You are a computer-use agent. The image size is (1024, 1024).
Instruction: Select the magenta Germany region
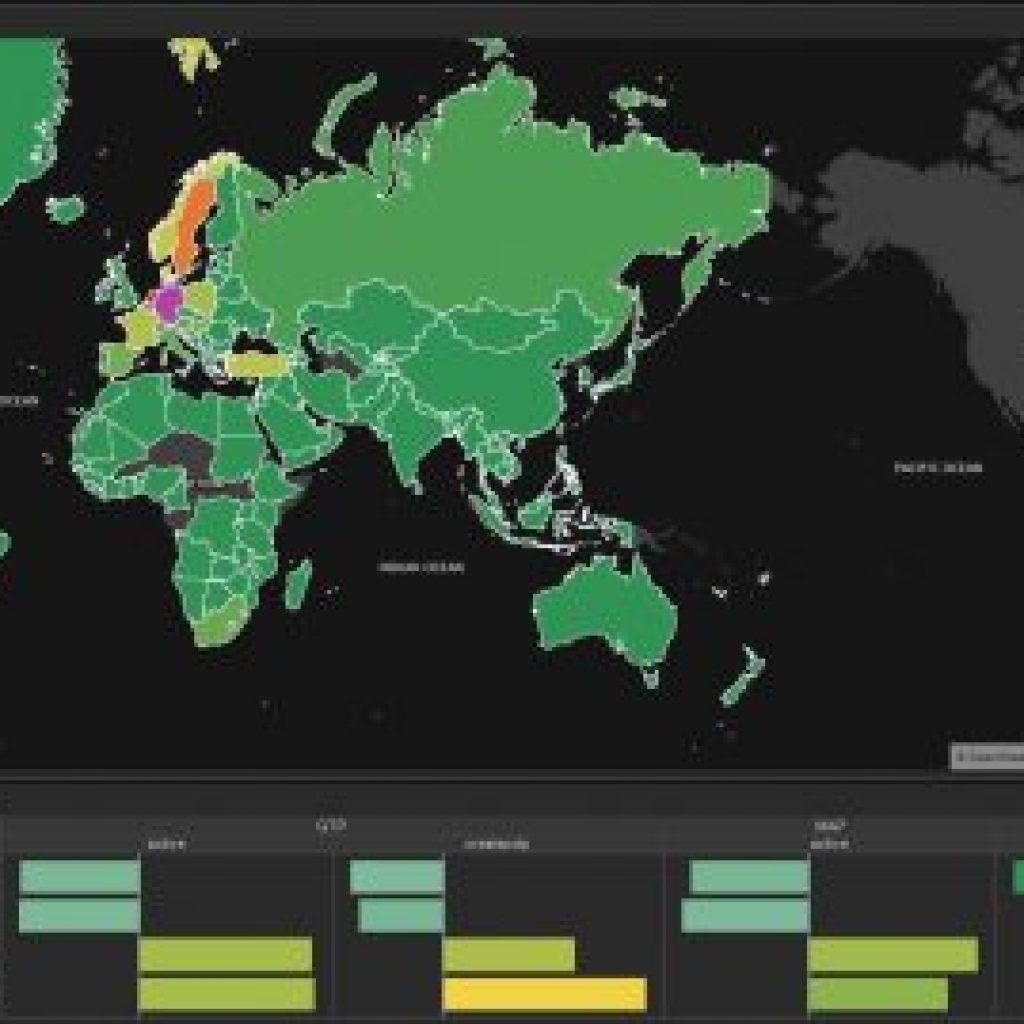pos(167,300)
